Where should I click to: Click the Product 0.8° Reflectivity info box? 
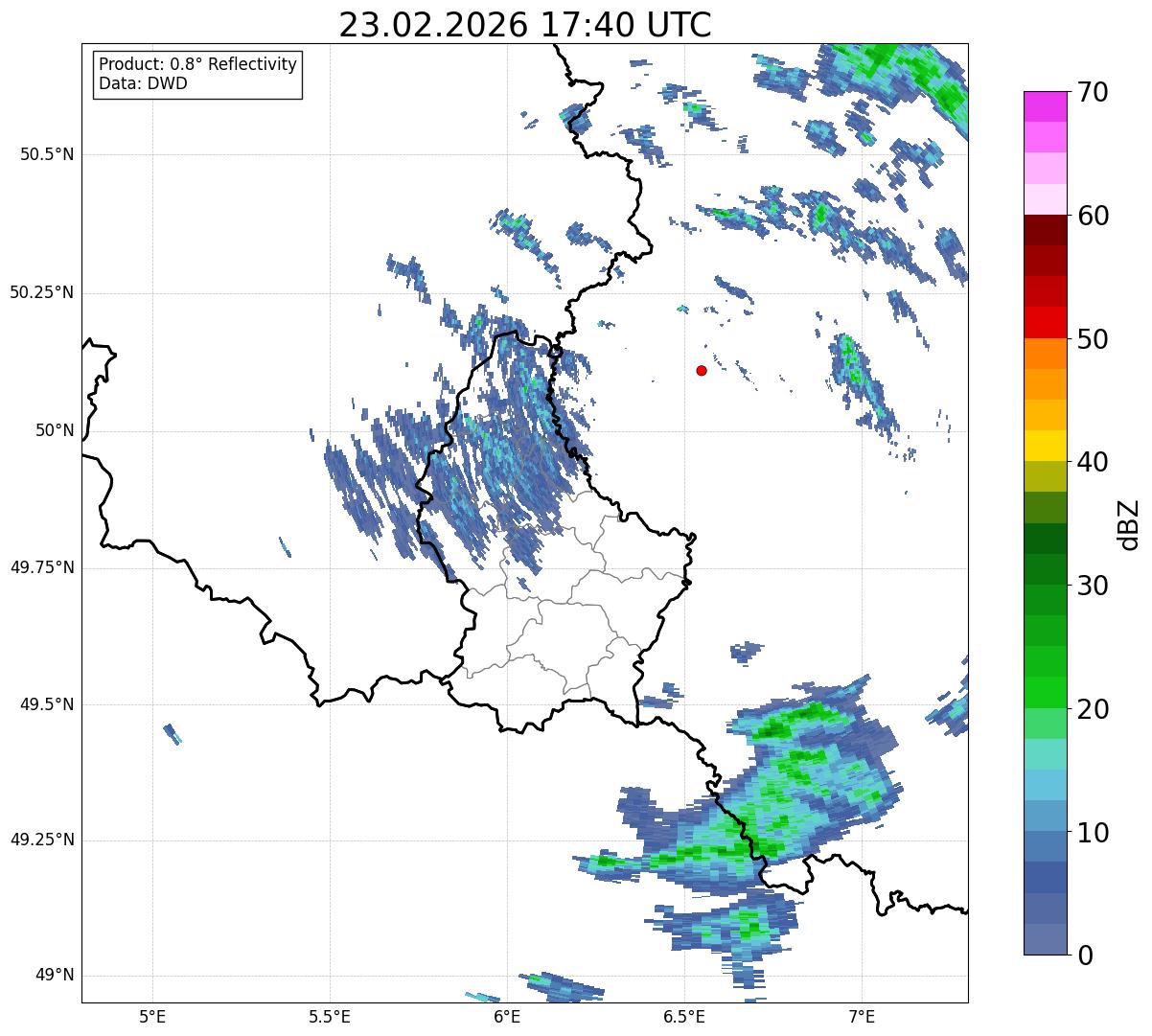click(x=198, y=75)
